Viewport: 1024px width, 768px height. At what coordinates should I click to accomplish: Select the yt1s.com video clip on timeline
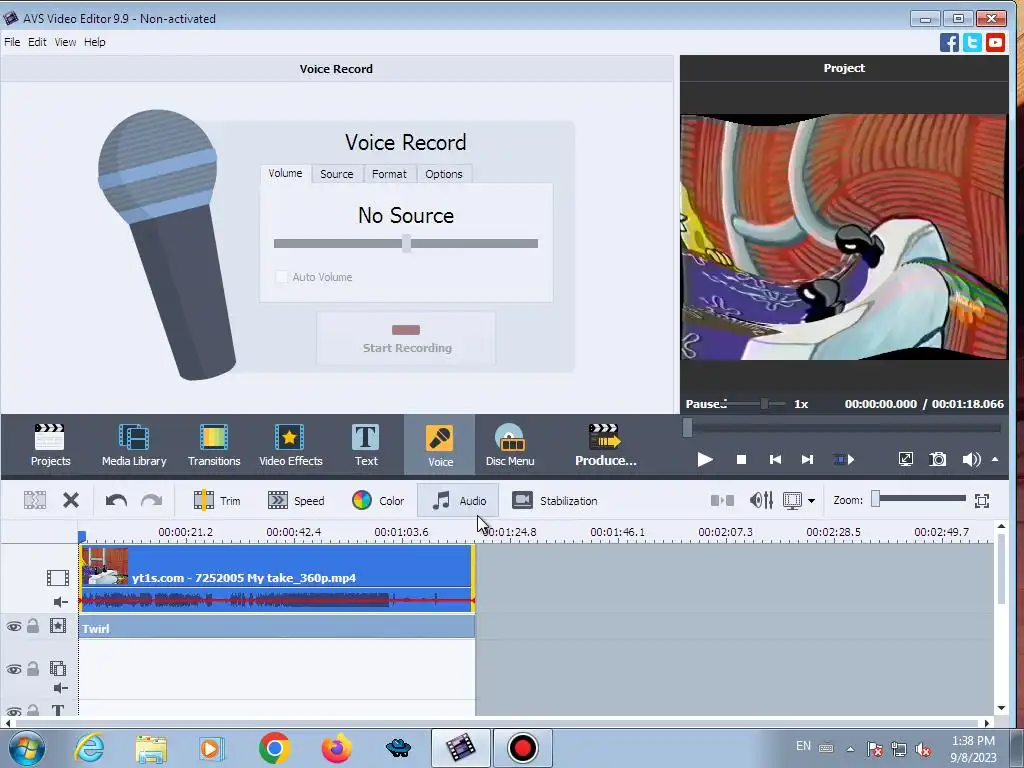[x=277, y=579]
